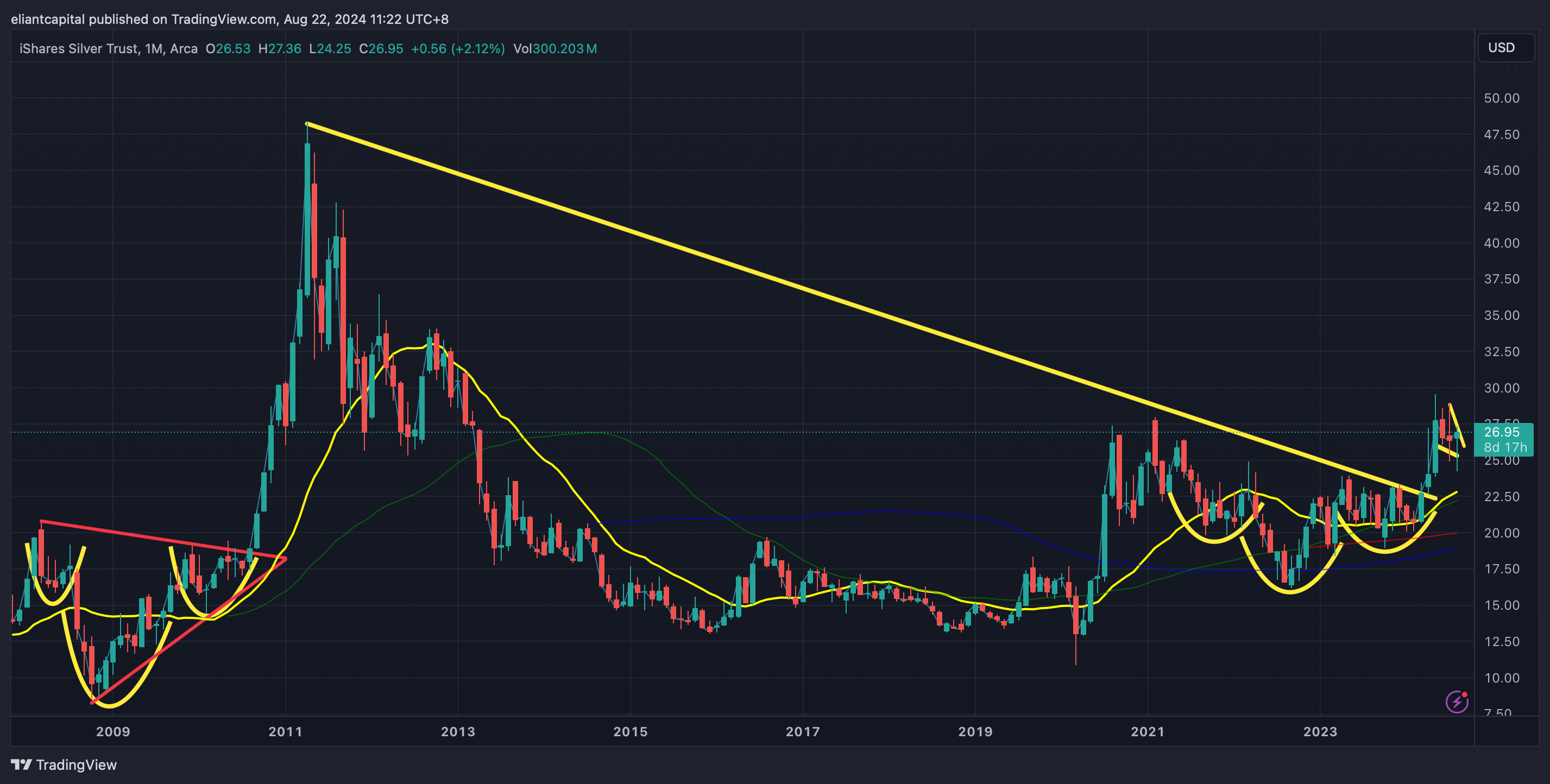Viewport: 1550px width, 784px height.
Task: Click the 2011 label on time axis
Action: pos(285,732)
